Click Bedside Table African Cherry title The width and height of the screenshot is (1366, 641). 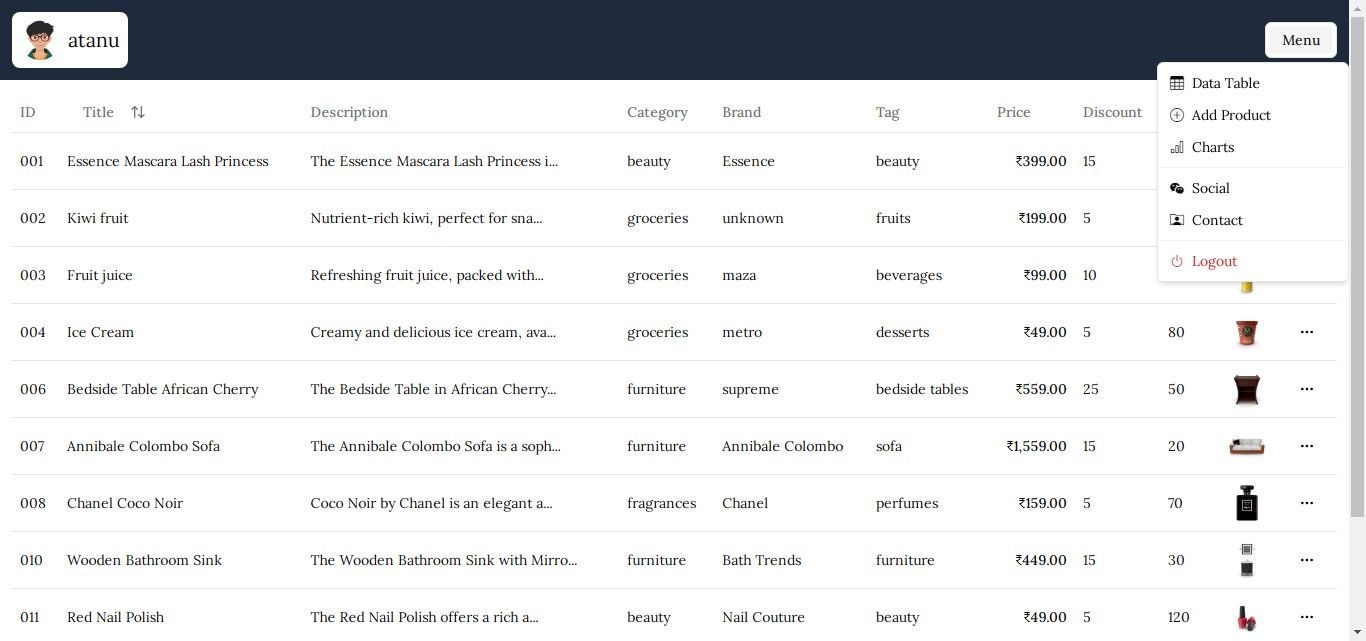163,389
